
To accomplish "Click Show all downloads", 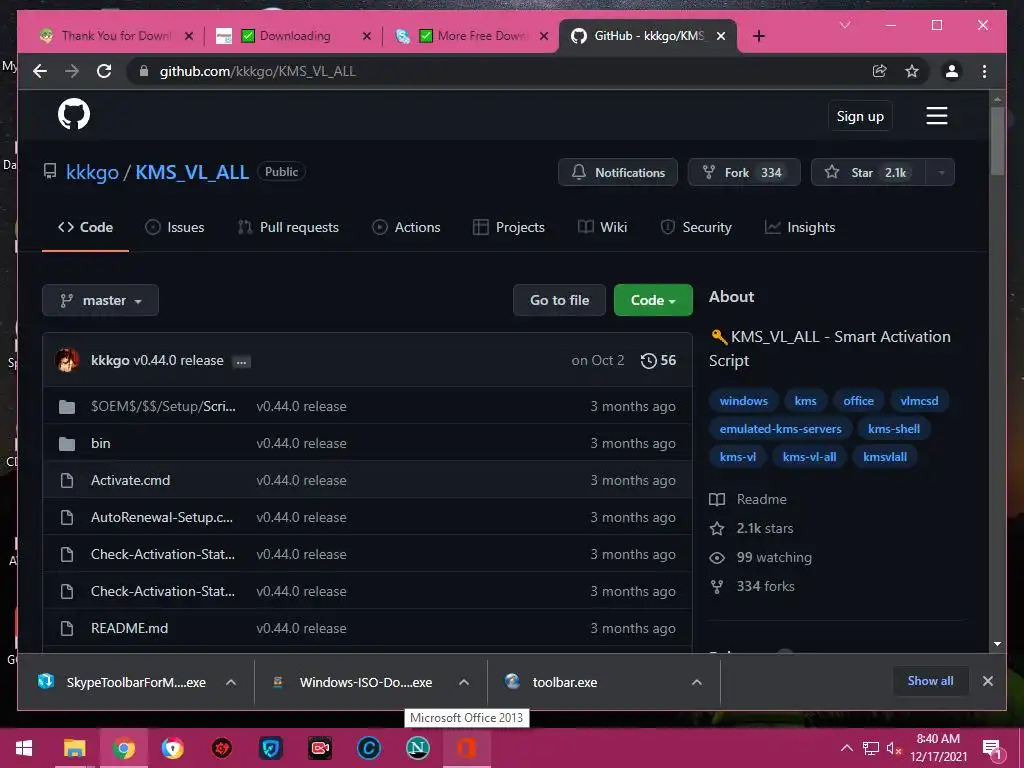I will 930,681.
